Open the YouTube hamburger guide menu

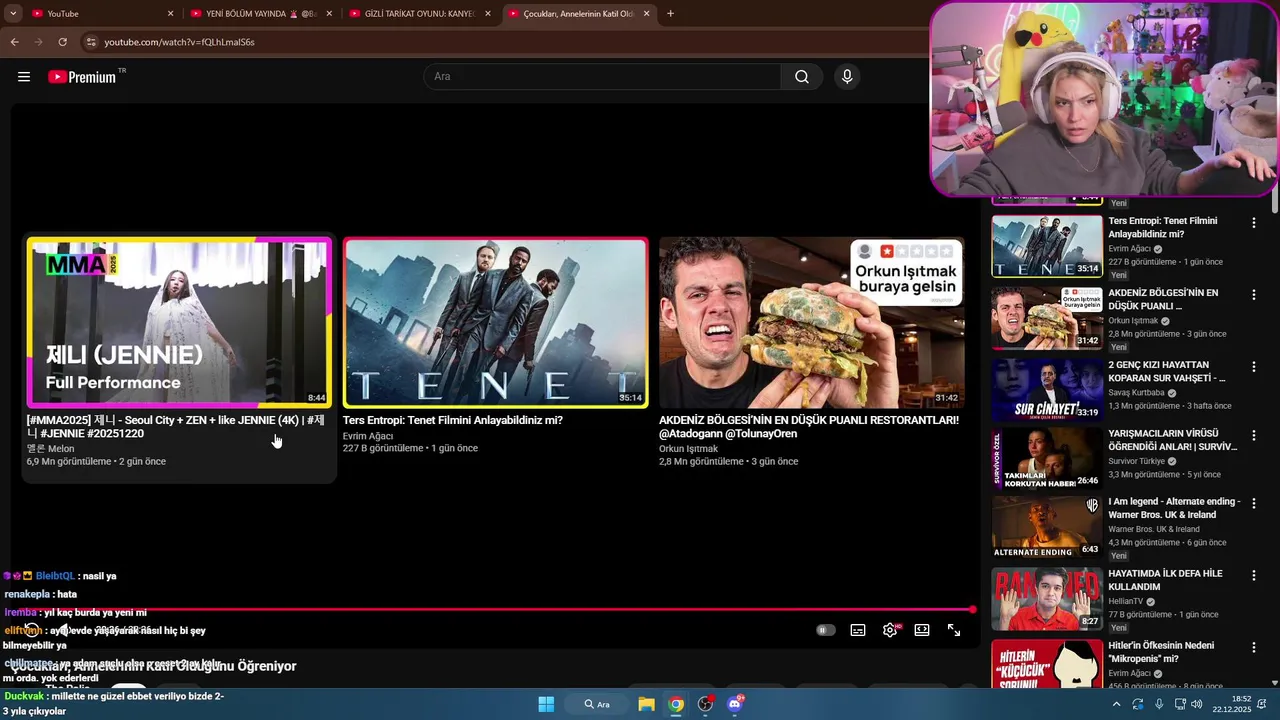(x=24, y=77)
